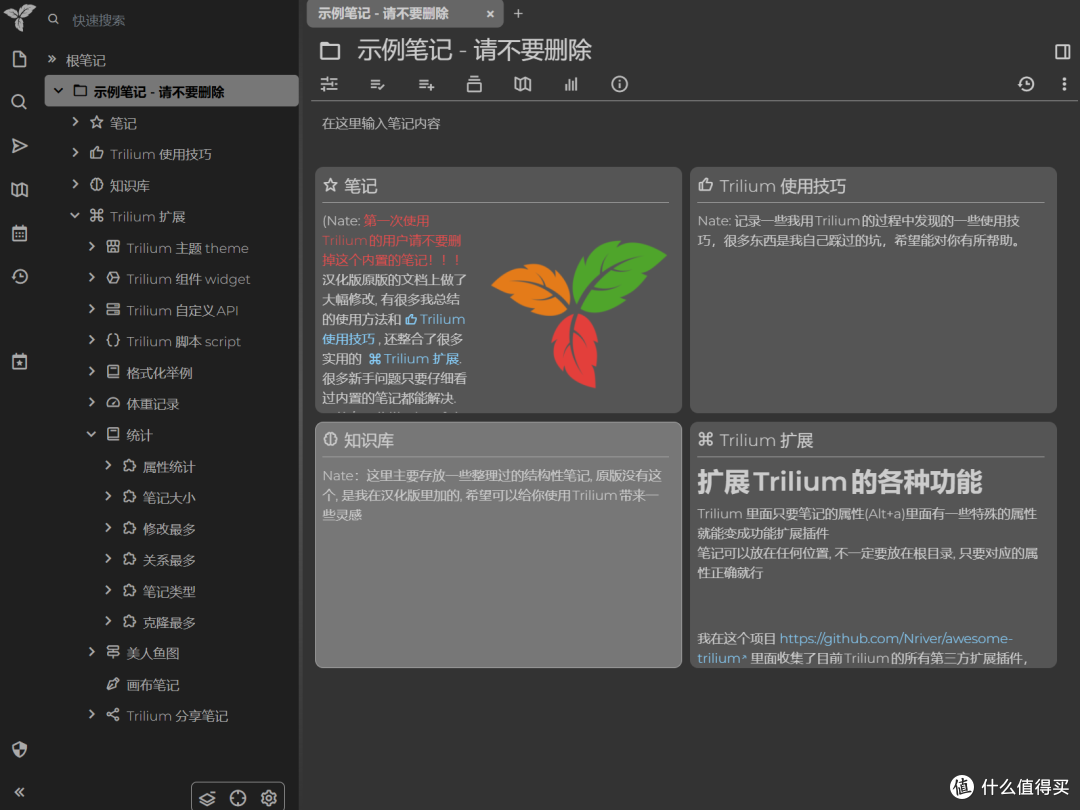Screen dimensions: 1080x810
Task: Expand the 知识库 tree node
Action: coord(75,183)
